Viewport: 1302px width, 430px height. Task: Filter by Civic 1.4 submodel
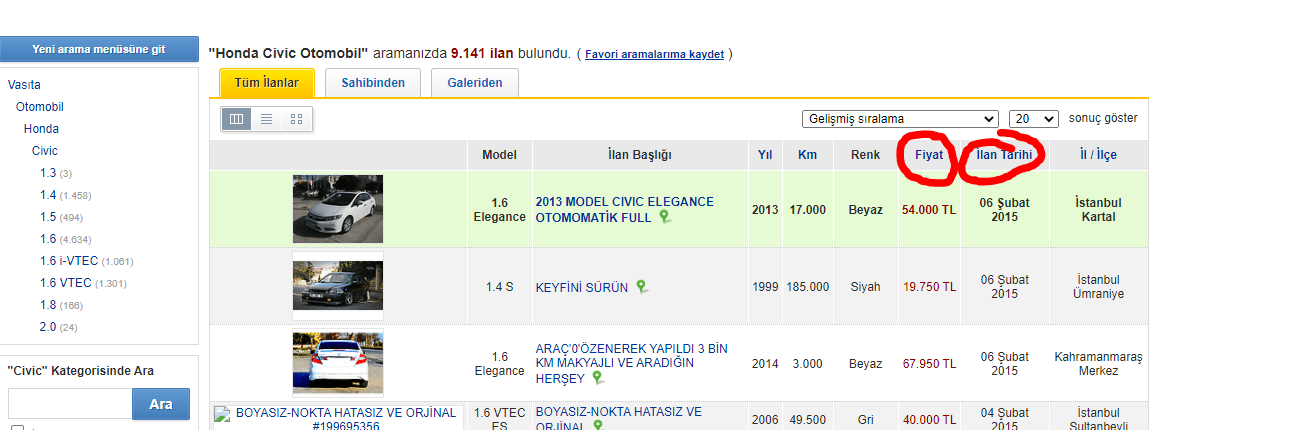point(48,195)
